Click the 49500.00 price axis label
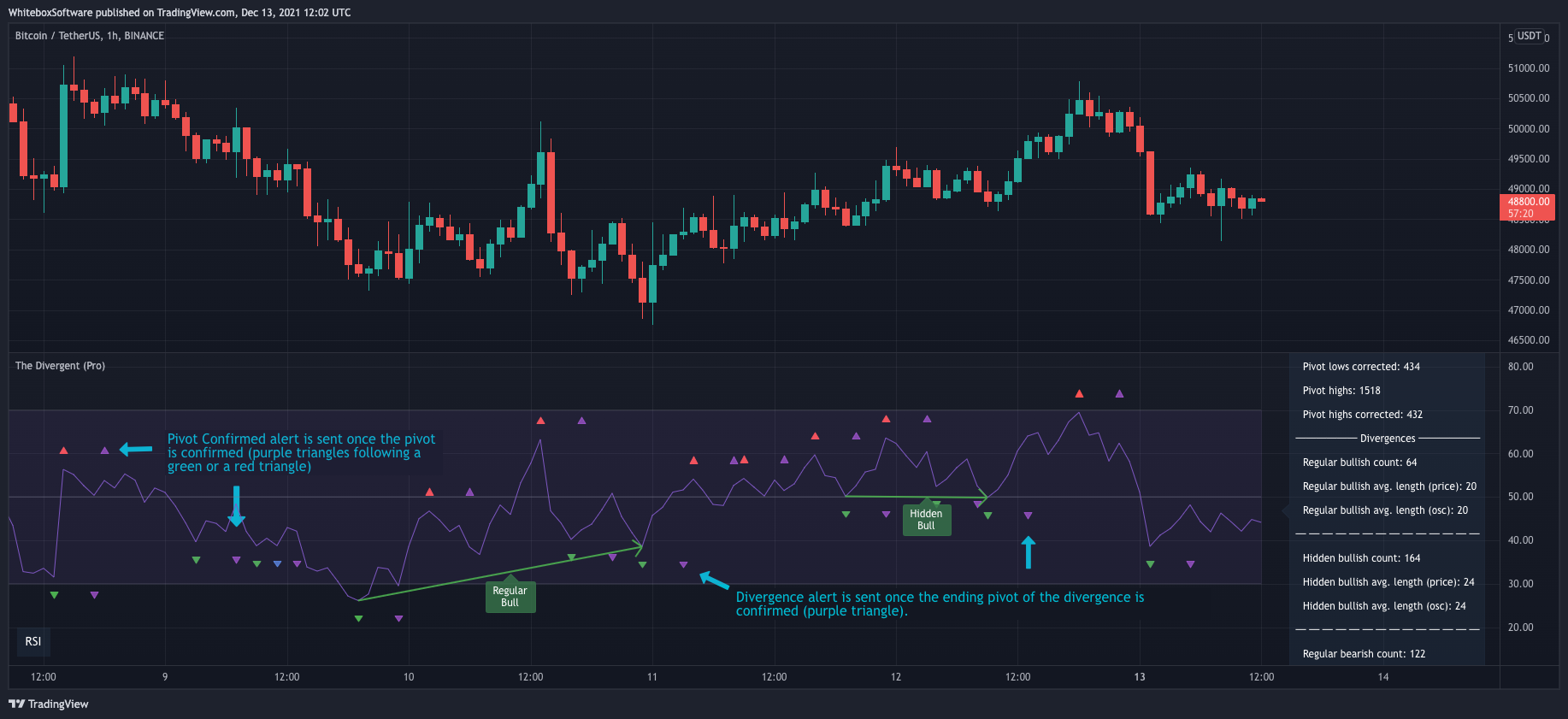 (x=1529, y=159)
